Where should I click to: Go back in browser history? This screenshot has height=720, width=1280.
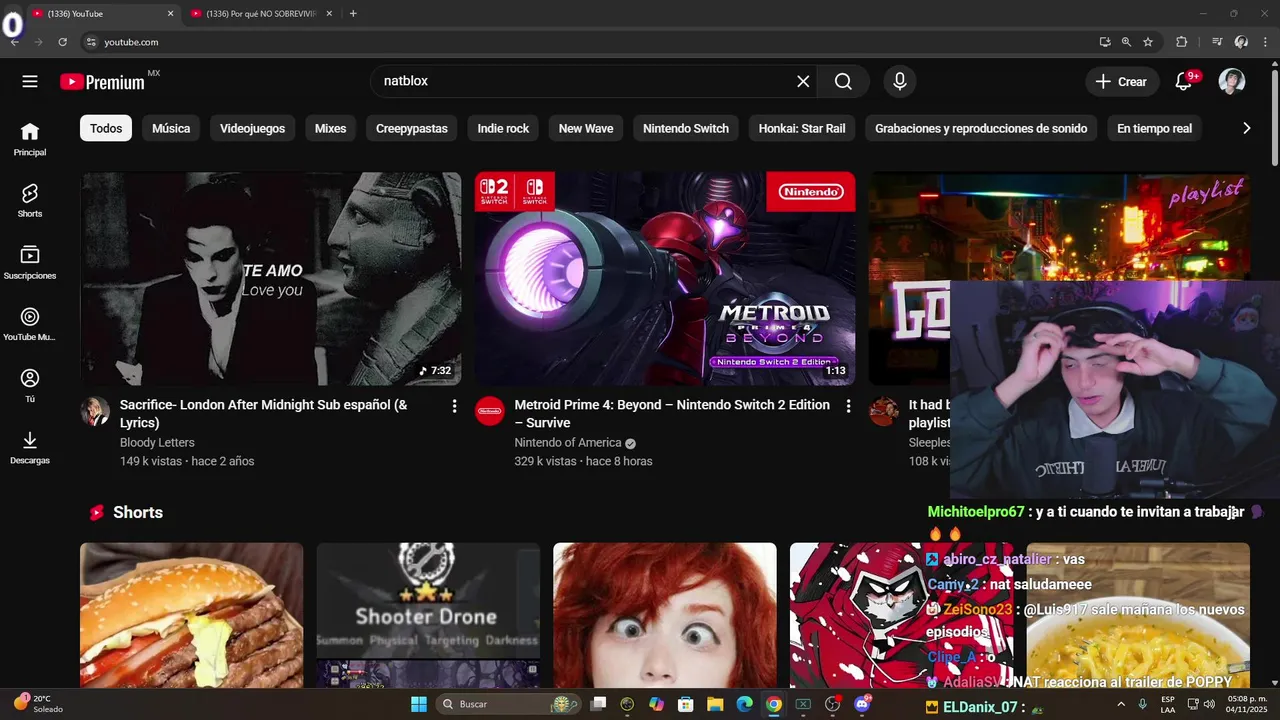(x=15, y=42)
